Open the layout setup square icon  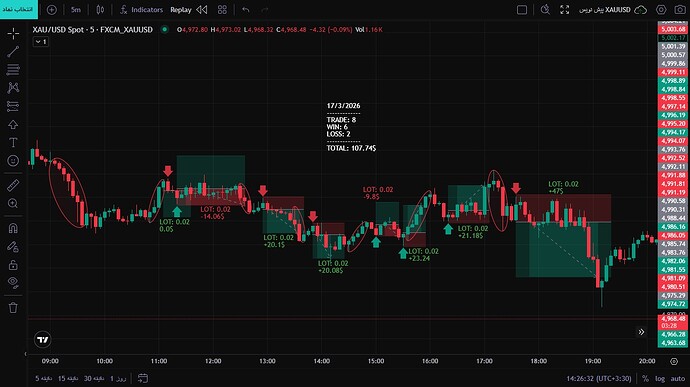coord(522,10)
